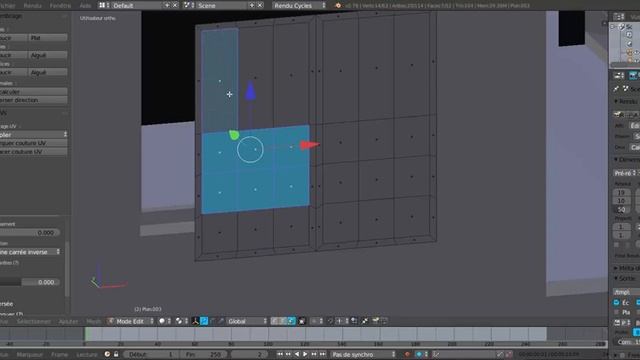Open the Mode Edit interaction mode dropdown

pyautogui.click(x=131, y=321)
